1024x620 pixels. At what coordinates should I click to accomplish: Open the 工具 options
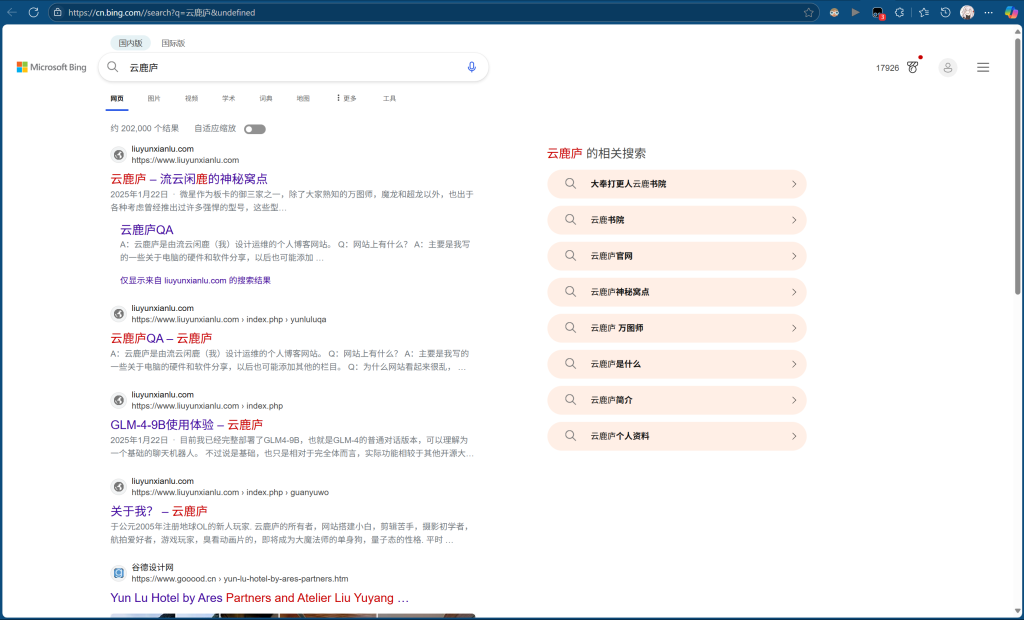[389, 98]
